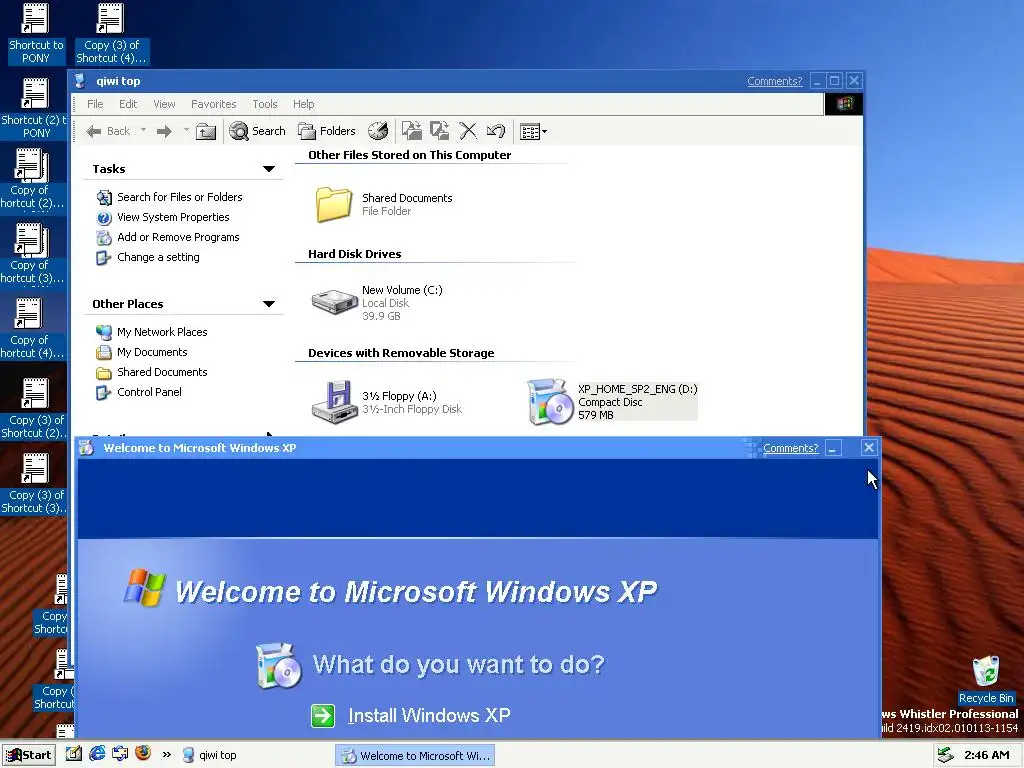
Task: Select the Shared Documents folder icon
Action: point(334,204)
